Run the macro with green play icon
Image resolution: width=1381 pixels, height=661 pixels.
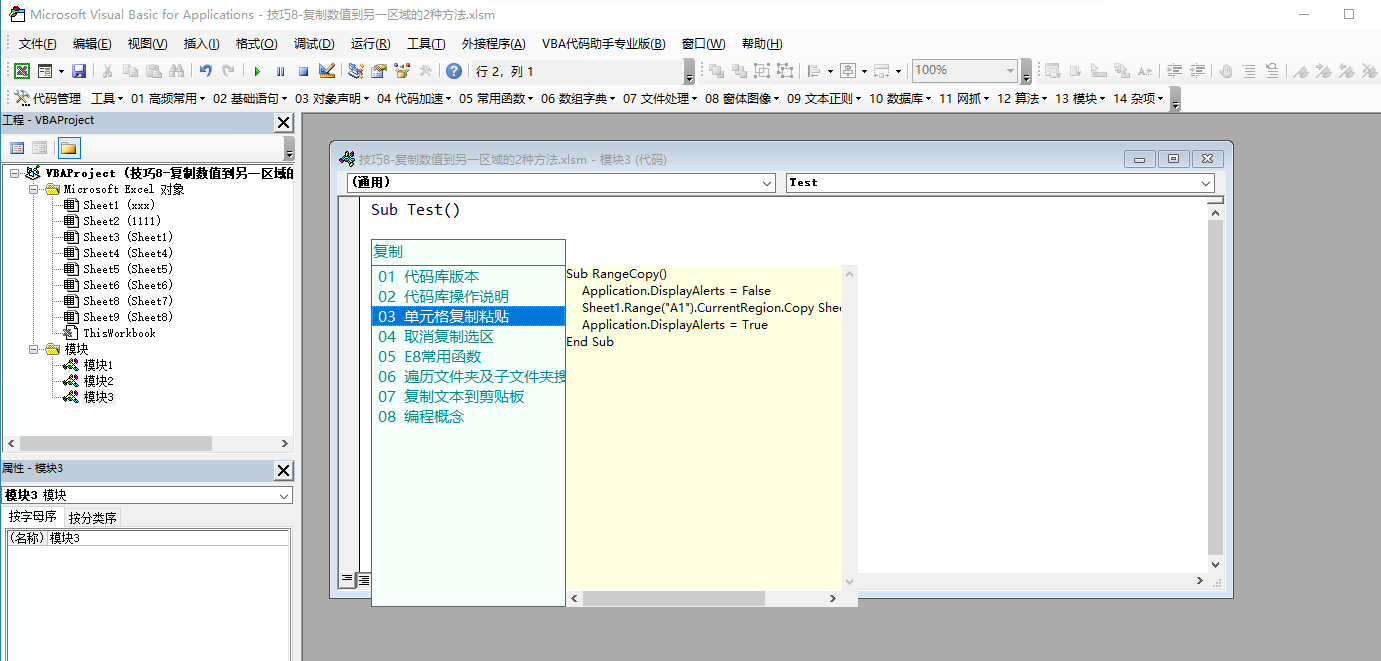[257, 71]
